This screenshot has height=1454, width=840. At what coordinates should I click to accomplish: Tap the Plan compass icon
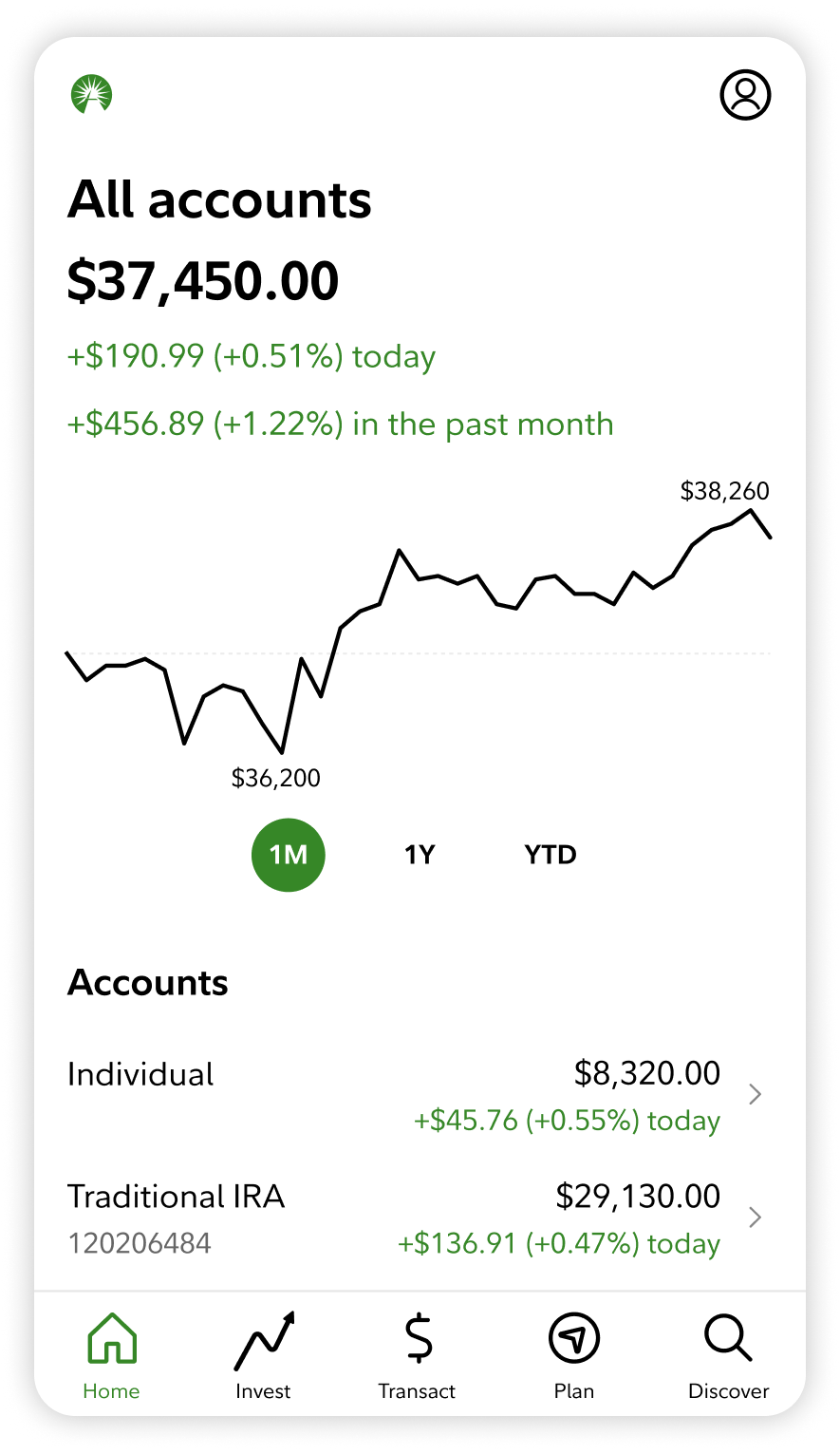tap(574, 1339)
